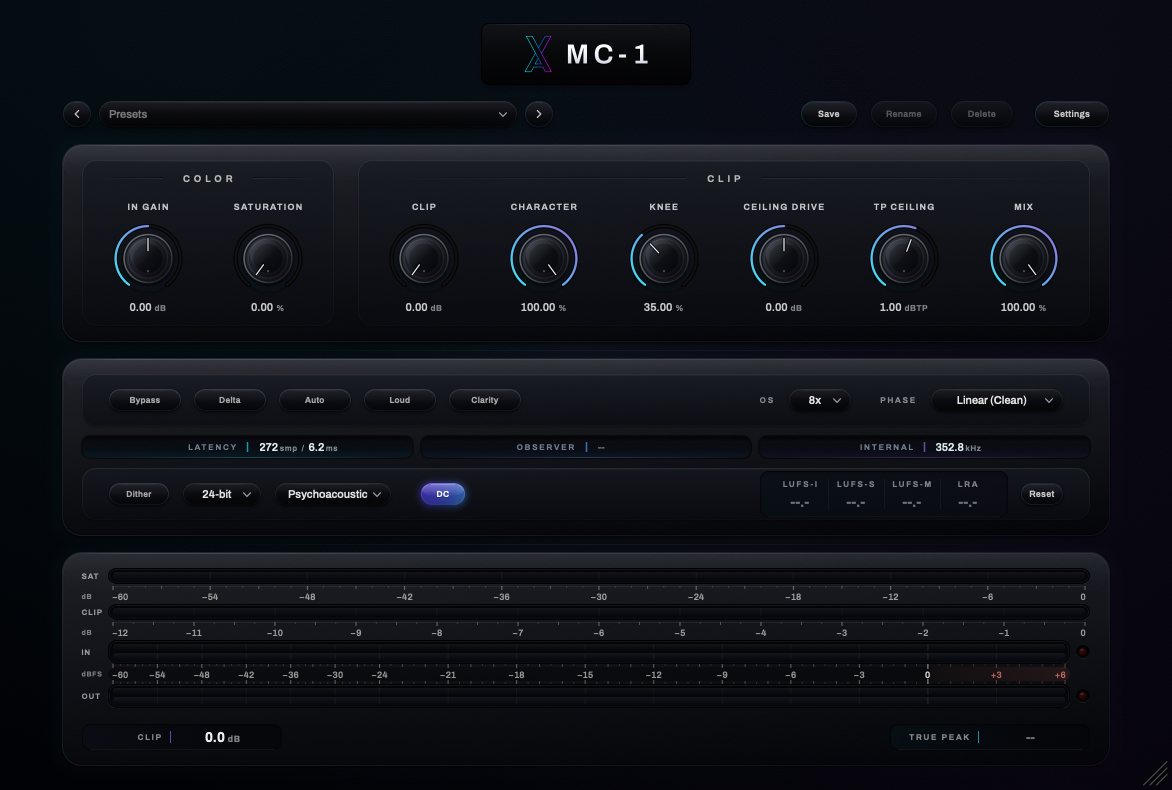Screen dimensions: 1172x790
Task: Click the SATURATION knob
Action: [x=268, y=259]
